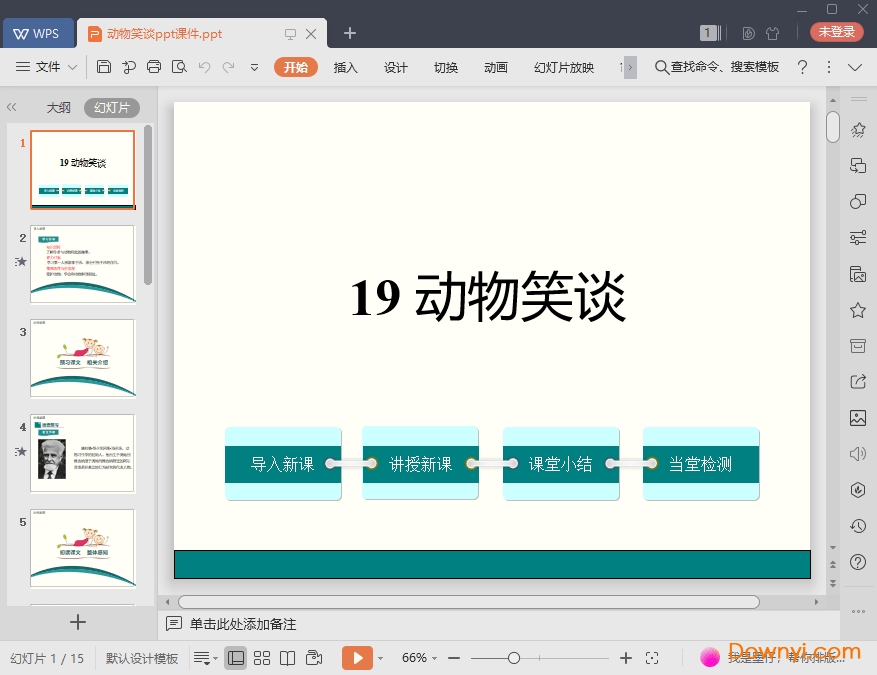Select the Print icon

click(x=153, y=67)
